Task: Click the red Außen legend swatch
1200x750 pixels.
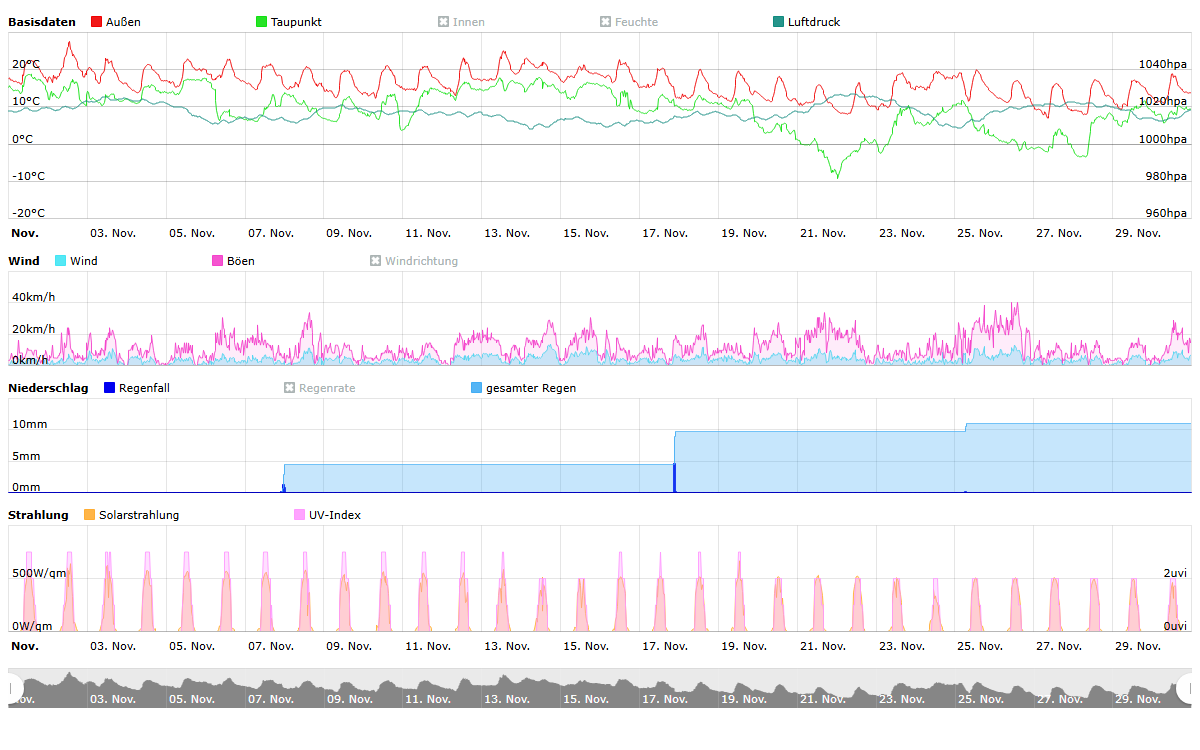Action: click(x=97, y=22)
